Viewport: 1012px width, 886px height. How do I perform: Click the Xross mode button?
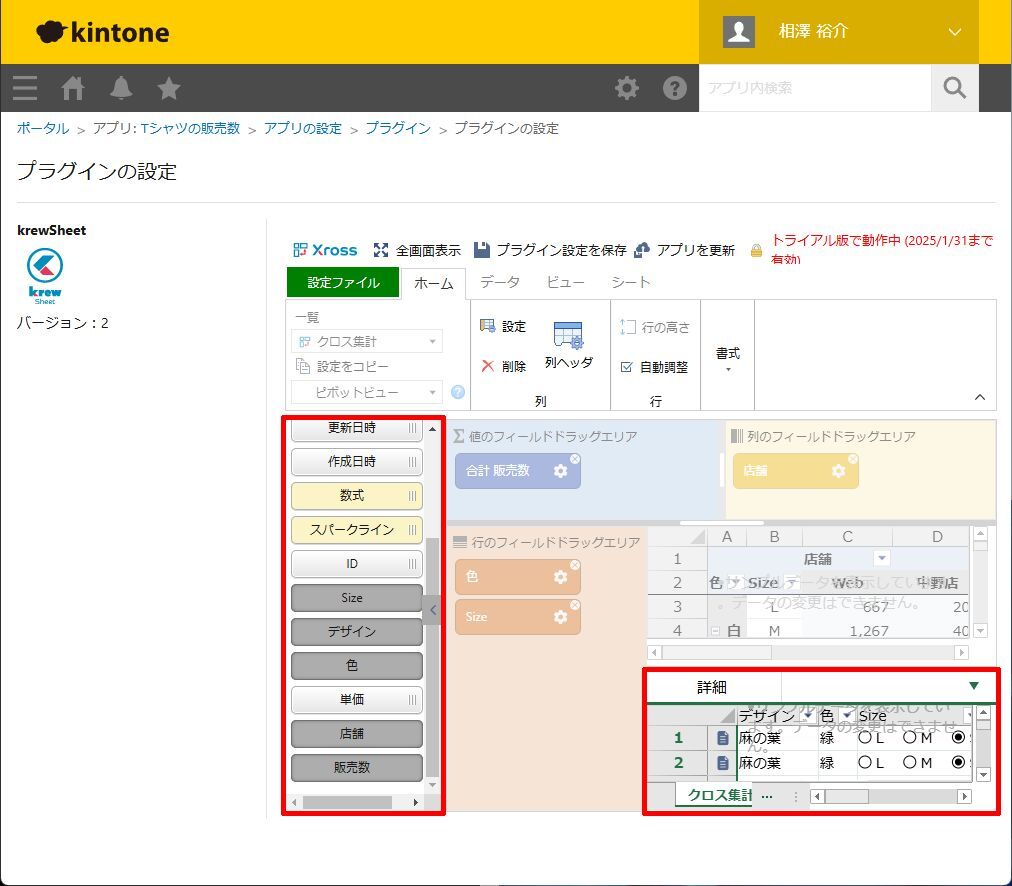pyautogui.click(x=325, y=250)
